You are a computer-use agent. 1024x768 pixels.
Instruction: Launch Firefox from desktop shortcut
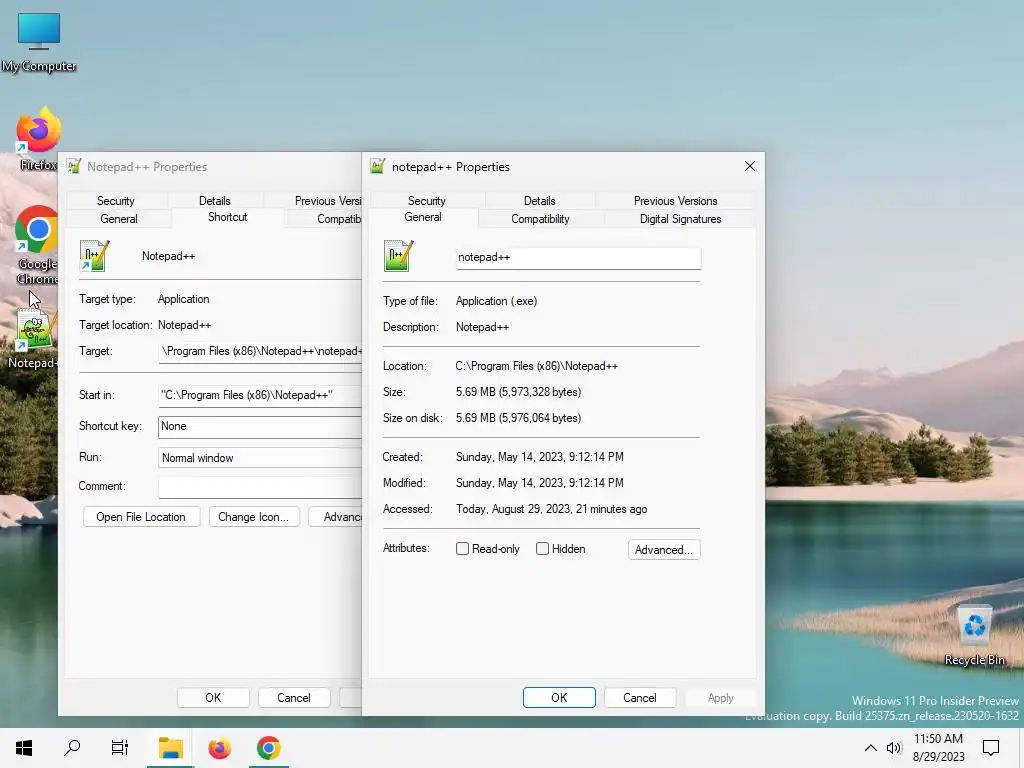pyautogui.click(x=38, y=139)
